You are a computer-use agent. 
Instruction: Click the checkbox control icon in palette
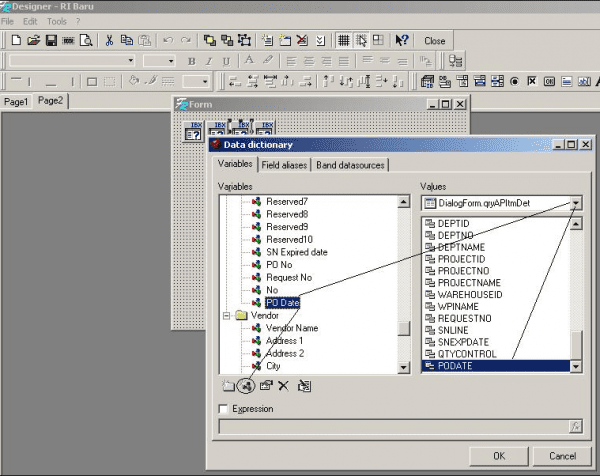pyautogui.click(x=532, y=81)
